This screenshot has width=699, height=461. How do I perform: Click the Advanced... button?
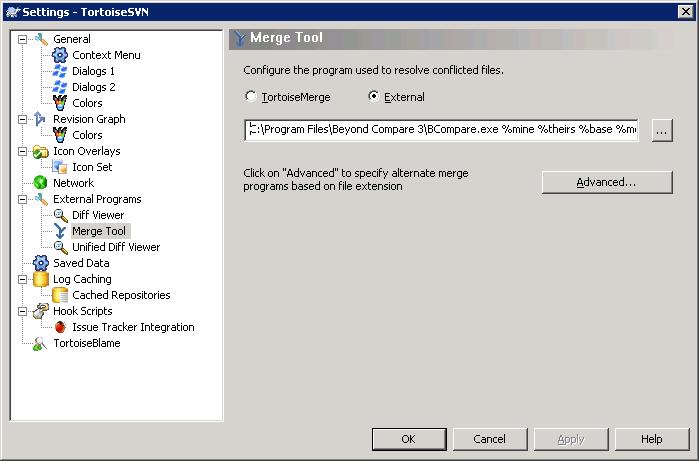(x=607, y=182)
